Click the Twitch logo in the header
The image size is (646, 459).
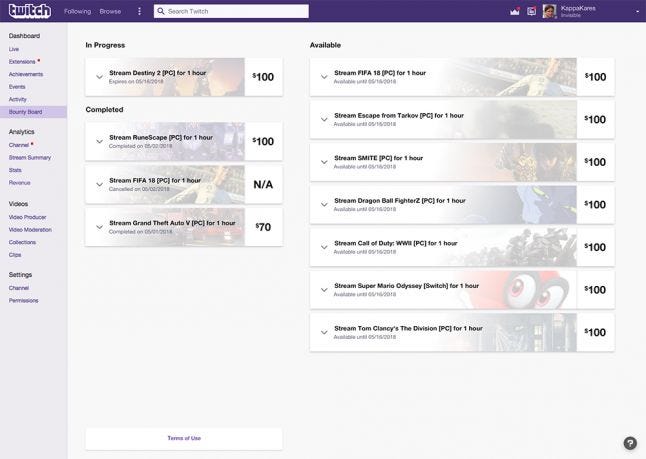pos(29,11)
